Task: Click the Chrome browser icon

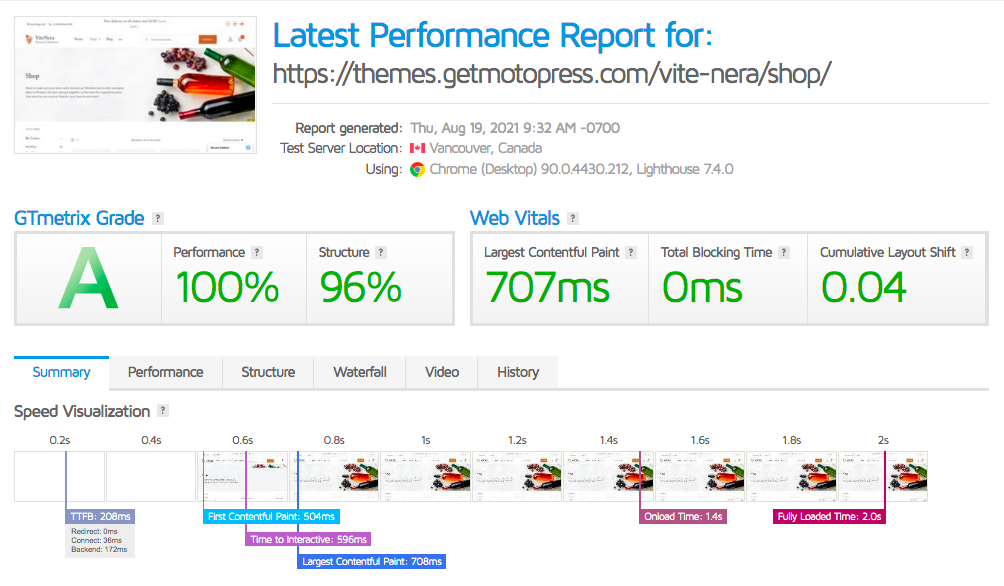Action: 417,169
